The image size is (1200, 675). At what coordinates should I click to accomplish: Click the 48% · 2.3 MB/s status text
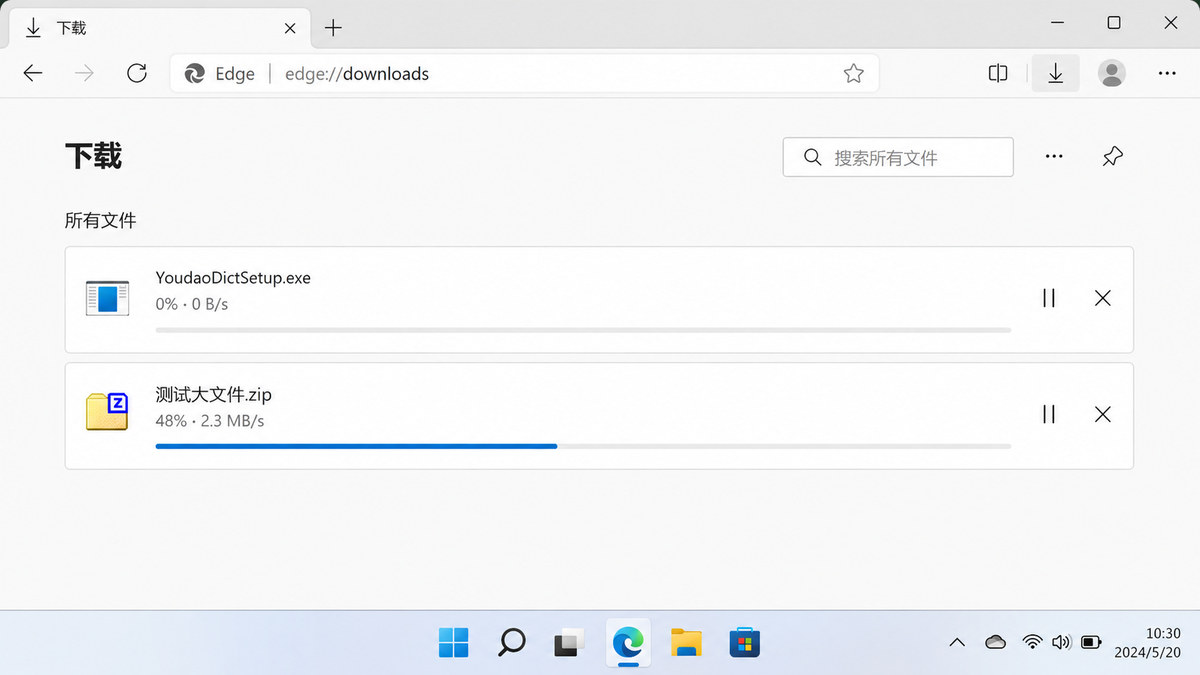(x=210, y=421)
